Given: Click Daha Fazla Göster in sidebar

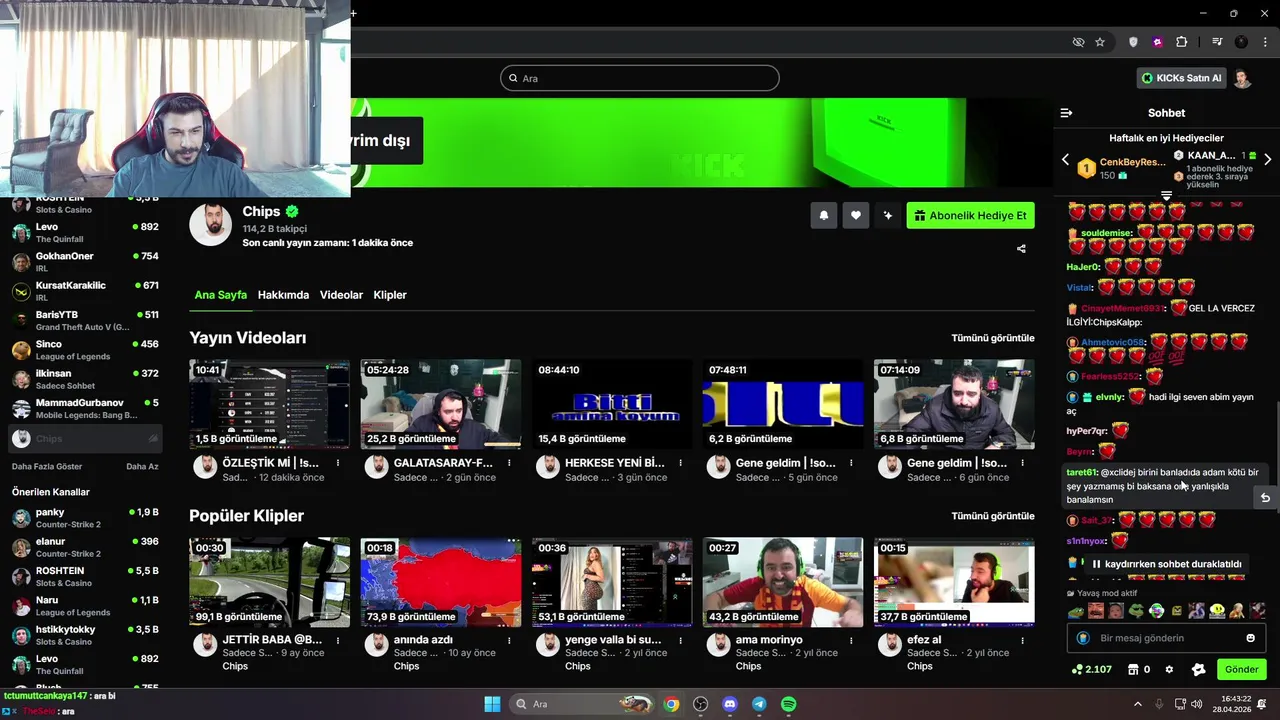Looking at the screenshot, I should pyautogui.click(x=47, y=466).
